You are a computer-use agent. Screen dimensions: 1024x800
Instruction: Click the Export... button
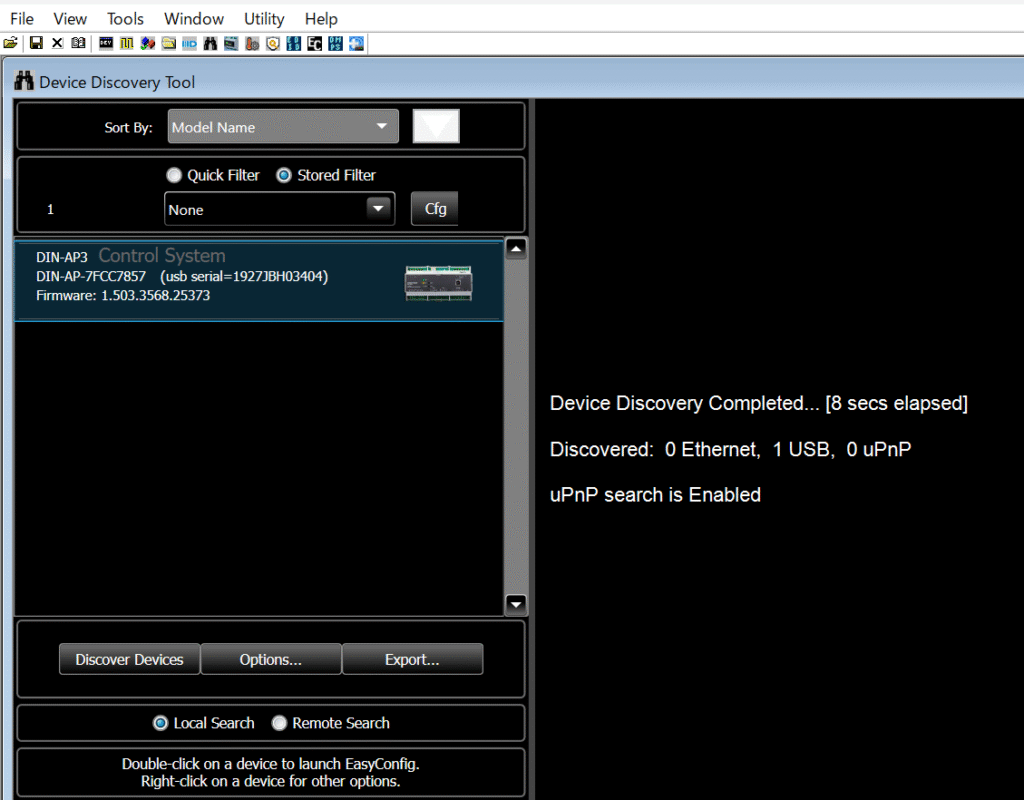click(x=412, y=659)
